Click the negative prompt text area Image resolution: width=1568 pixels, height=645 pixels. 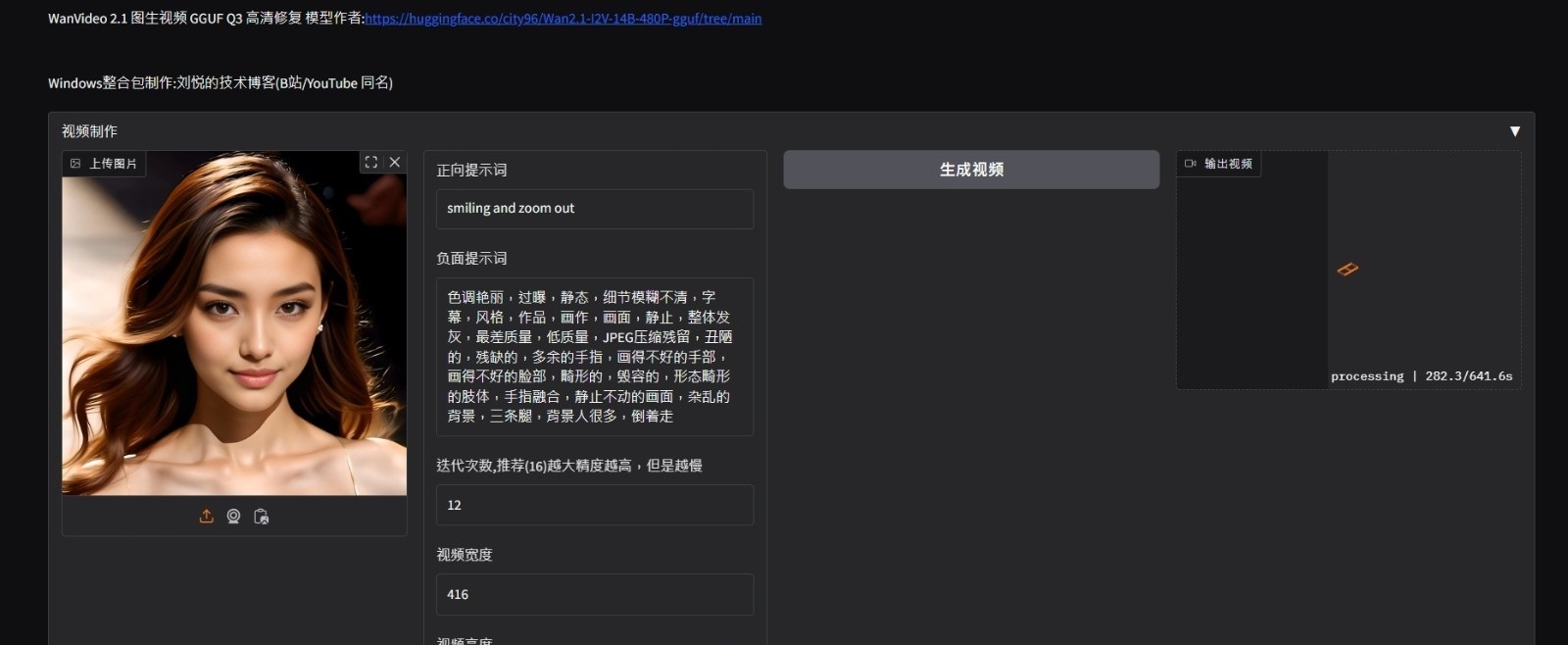(595, 357)
